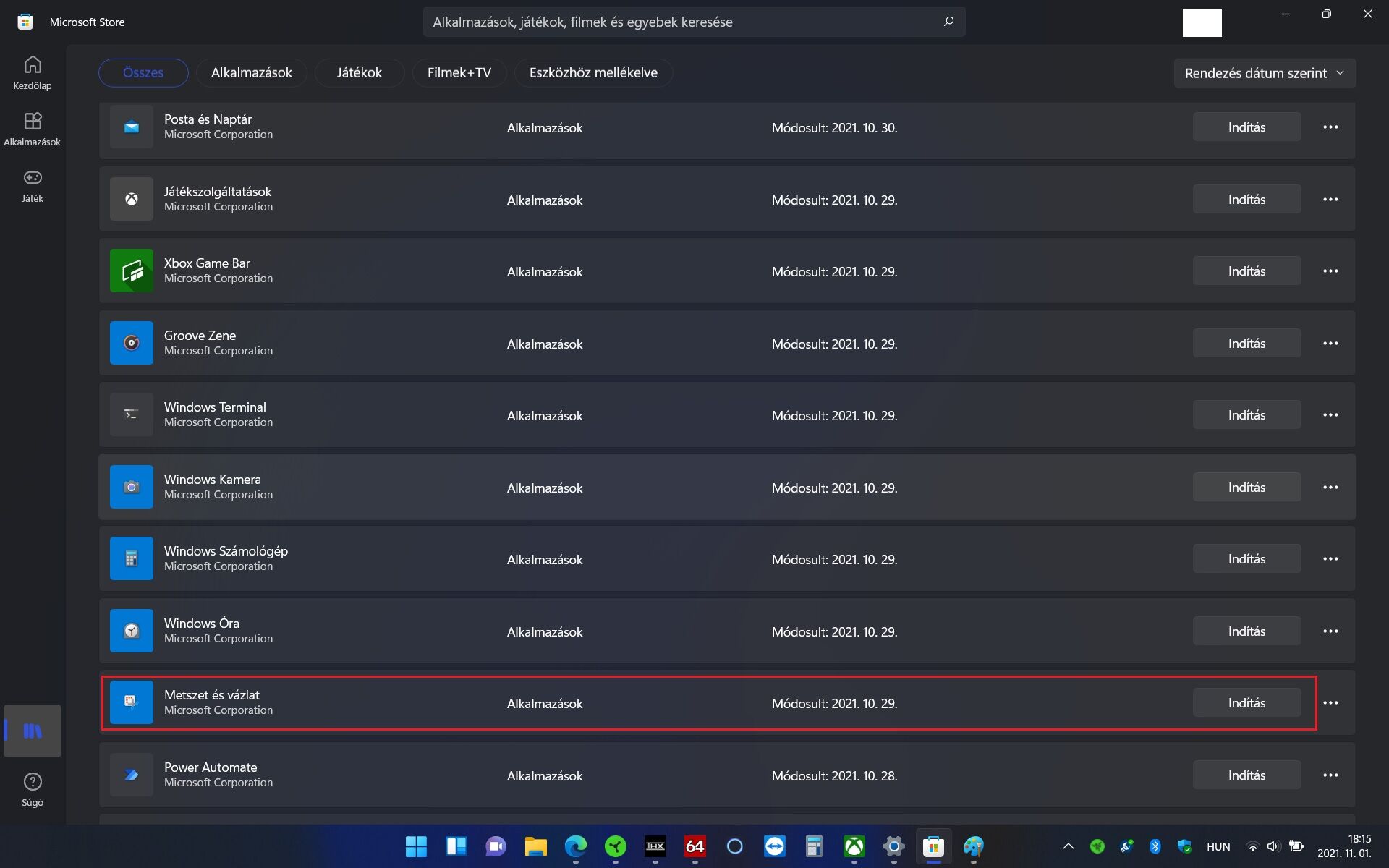
Task: Select the Alkalmazások filter tab
Action: click(252, 72)
